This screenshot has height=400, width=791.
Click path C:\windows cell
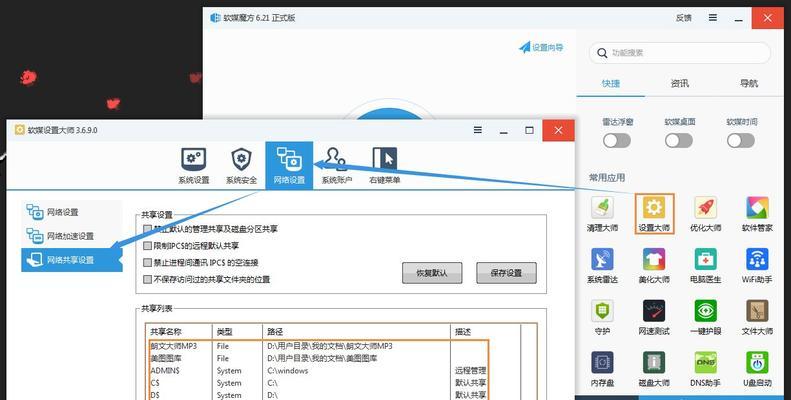(x=288, y=371)
